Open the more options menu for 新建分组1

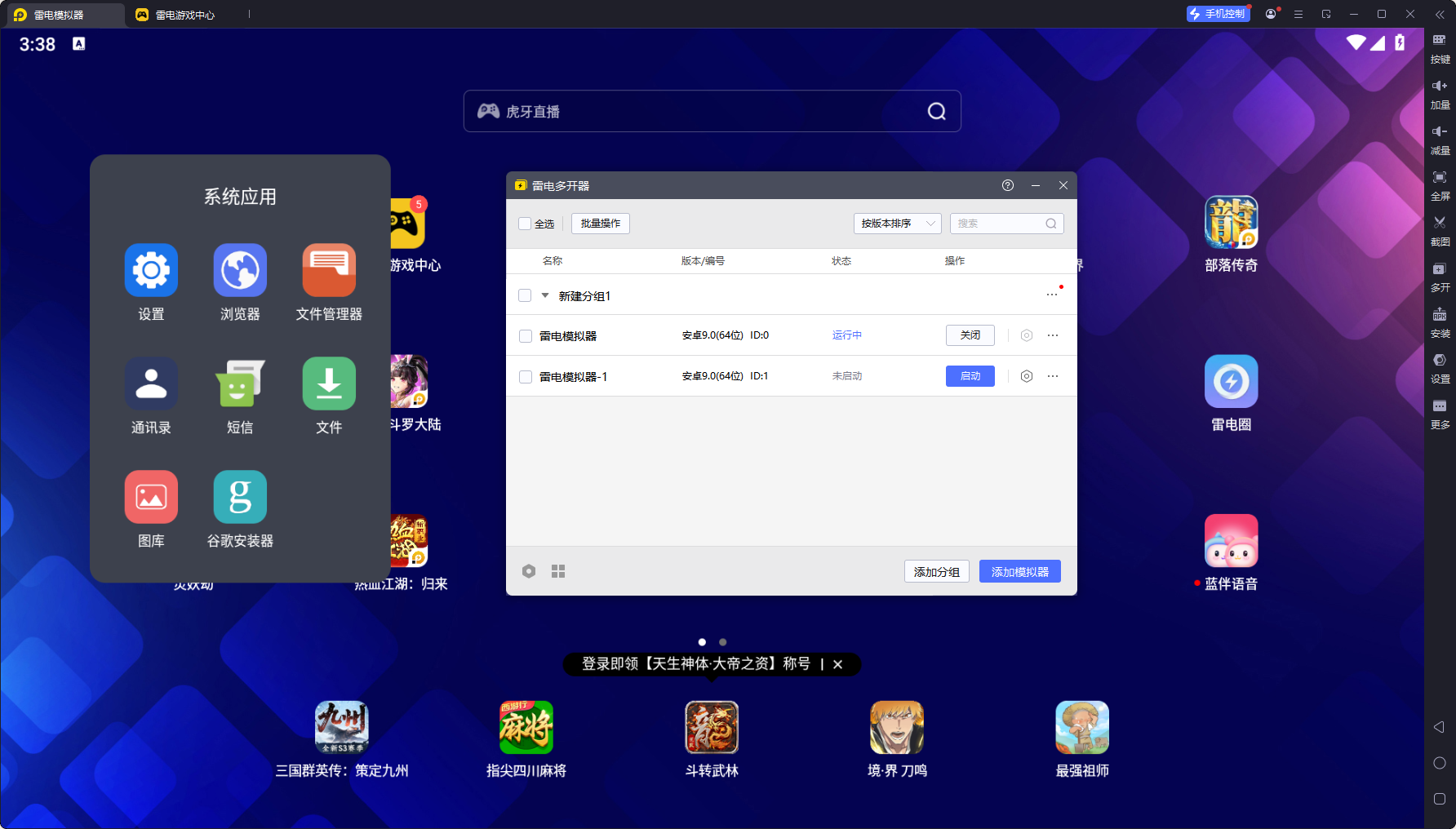point(1052,295)
